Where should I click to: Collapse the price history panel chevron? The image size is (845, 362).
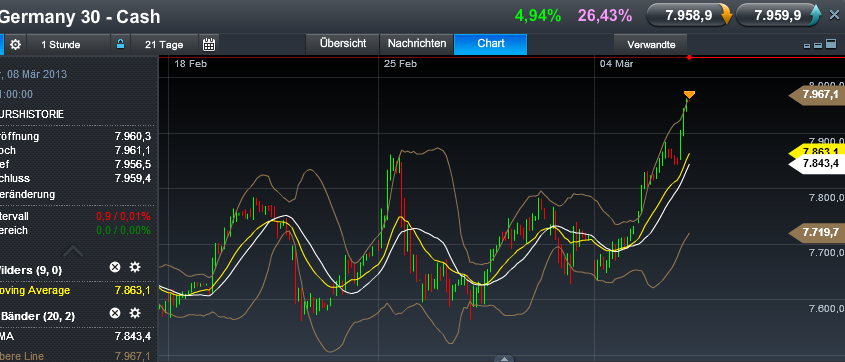pyautogui.click(x=73, y=251)
